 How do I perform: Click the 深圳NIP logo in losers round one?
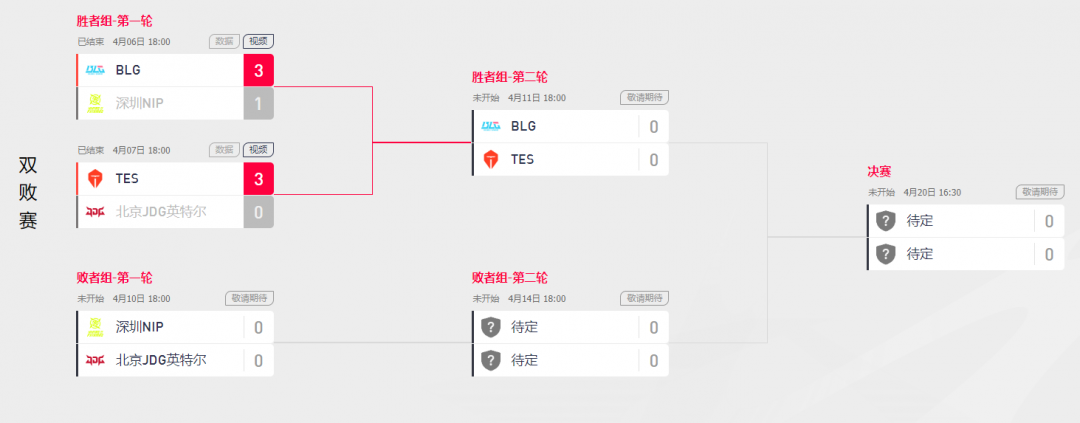pyautogui.click(x=95, y=327)
